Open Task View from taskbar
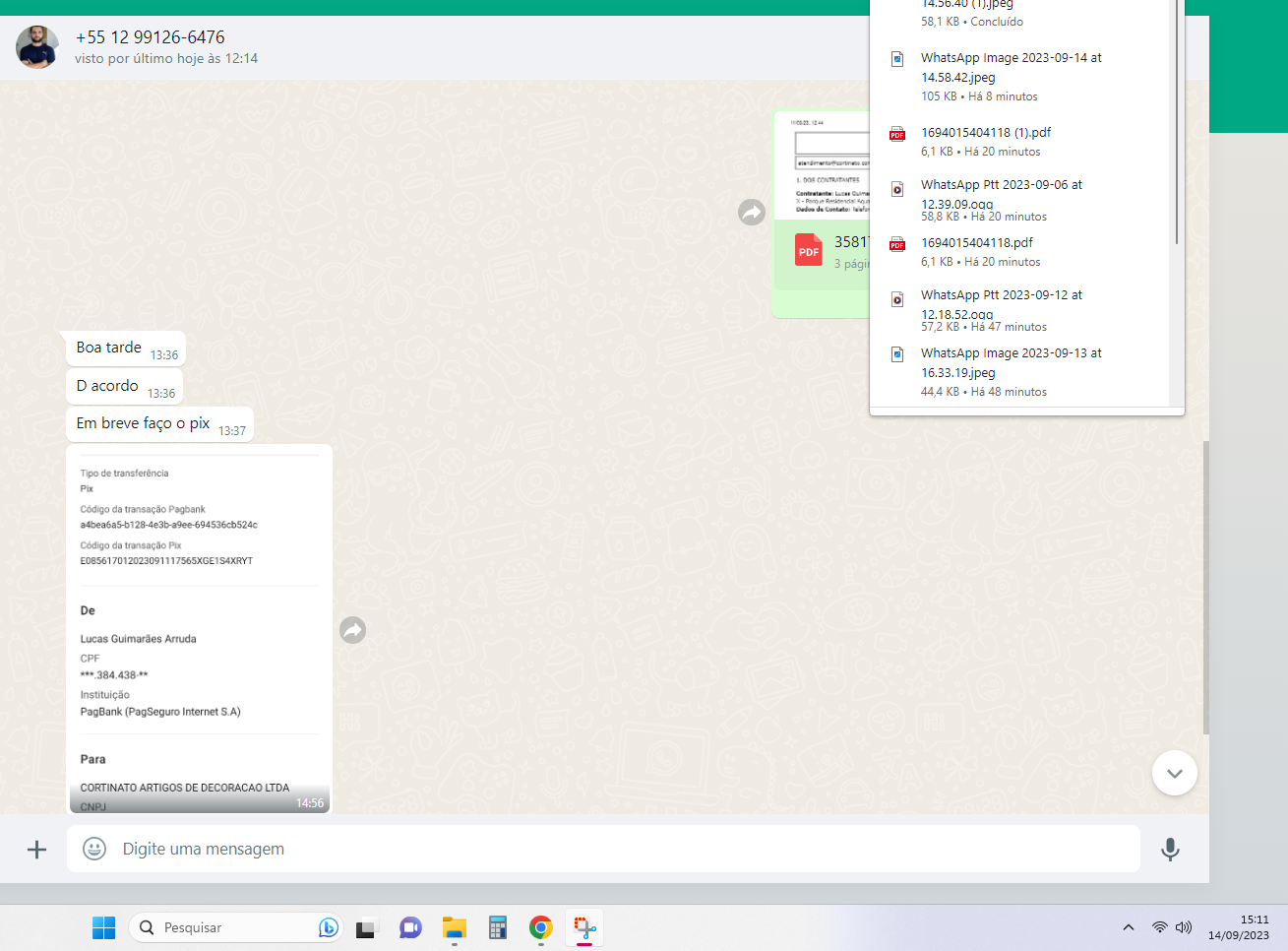Image resolution: width=1288 pixels, height=951 pixels. [366, 927]
